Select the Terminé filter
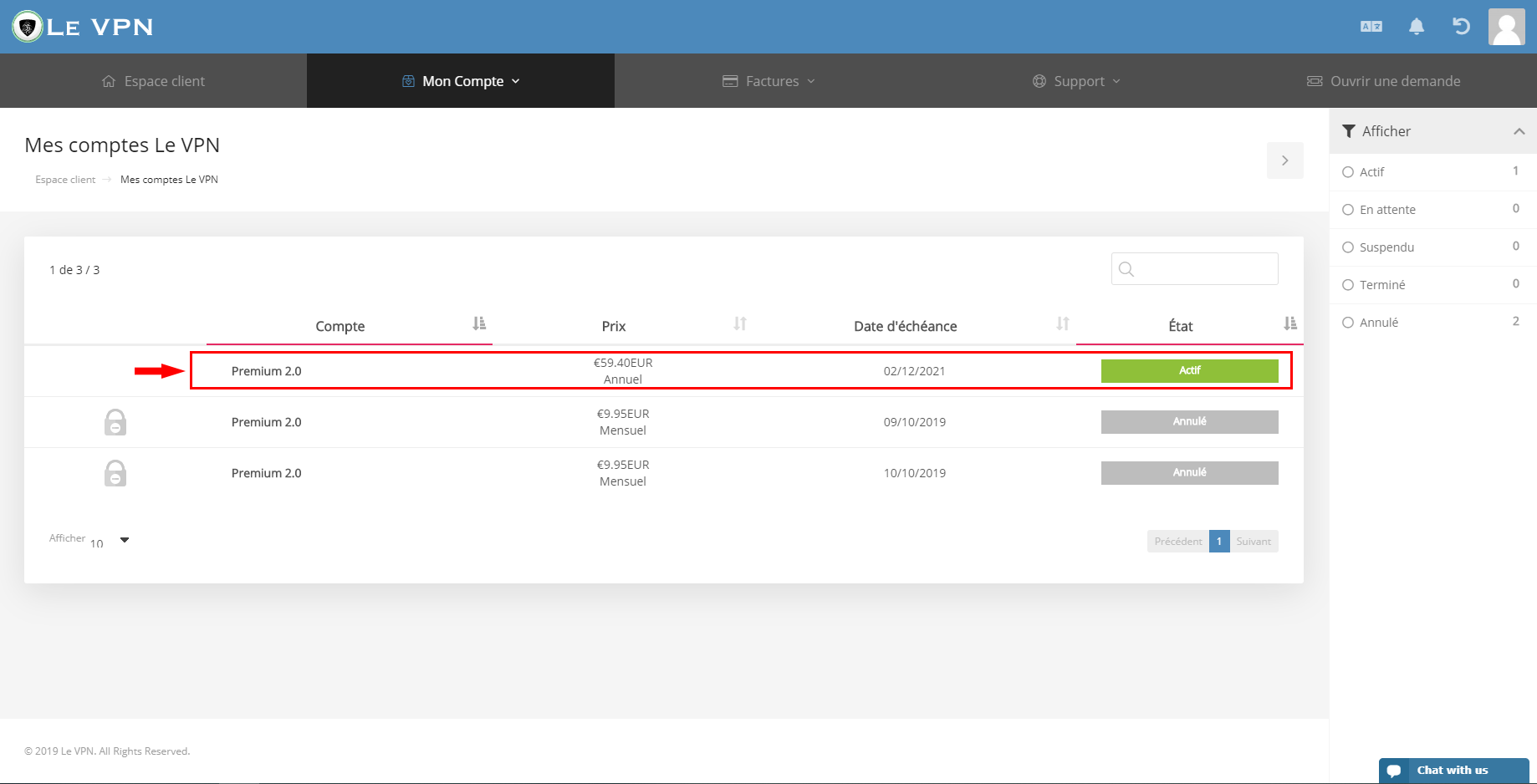The width and height of the screenshot is (1537, 784). point(1433,285)
